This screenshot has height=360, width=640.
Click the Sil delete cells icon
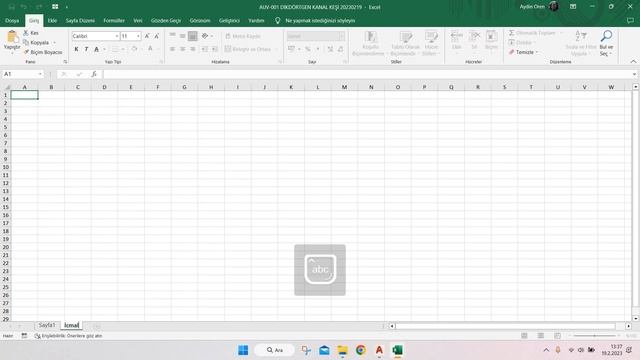tap(474, 37)
